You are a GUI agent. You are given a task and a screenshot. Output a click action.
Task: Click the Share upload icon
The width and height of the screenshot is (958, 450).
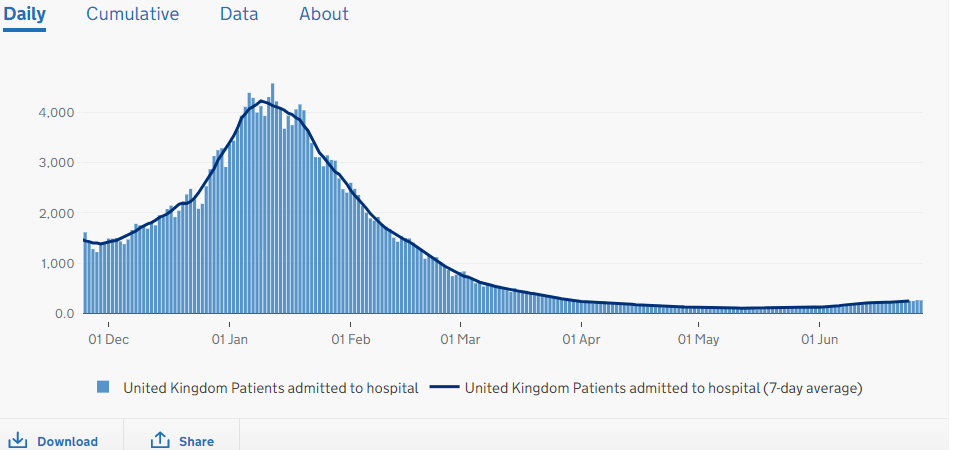coord(160,440)
